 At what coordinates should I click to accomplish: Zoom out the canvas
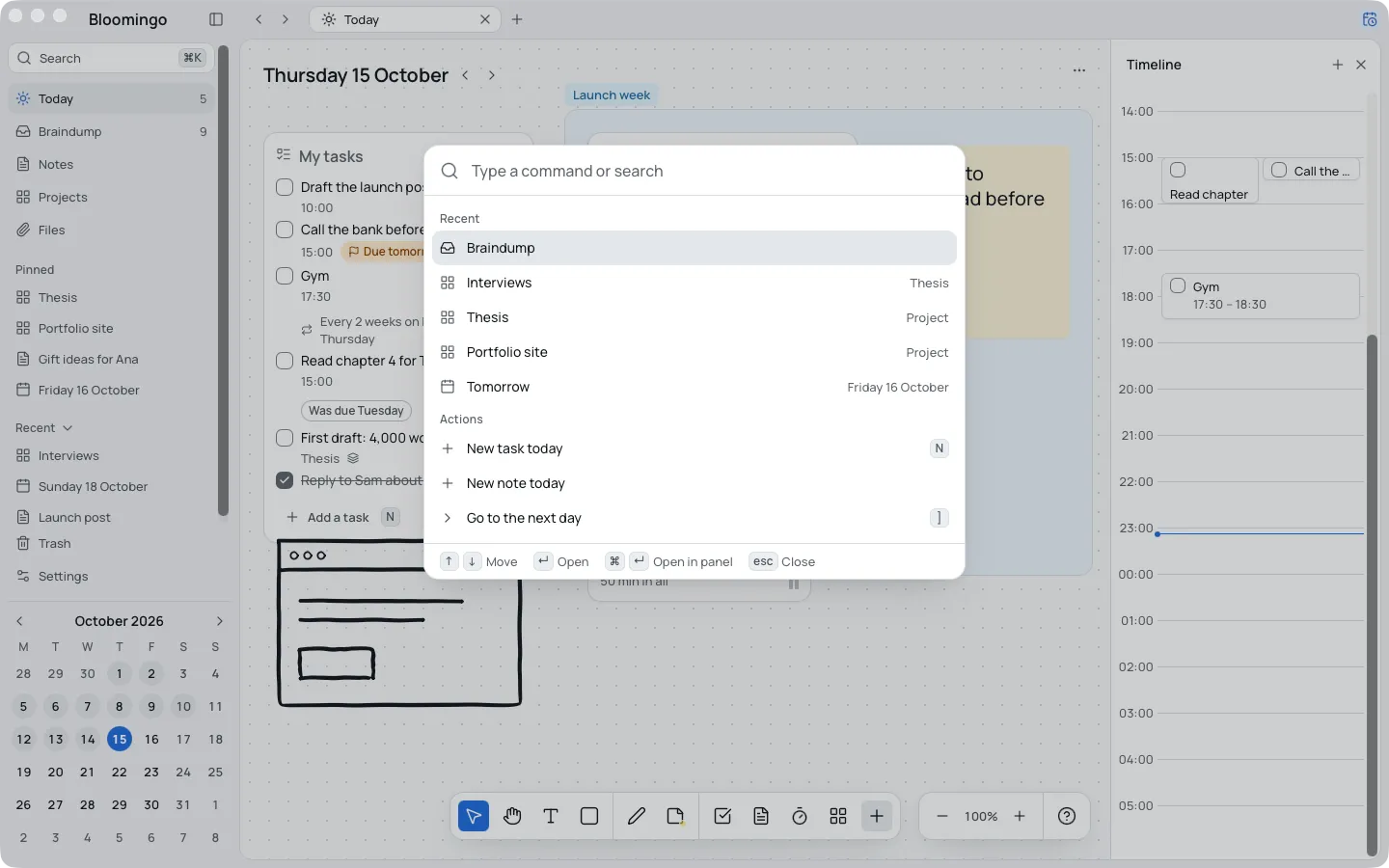942,816
